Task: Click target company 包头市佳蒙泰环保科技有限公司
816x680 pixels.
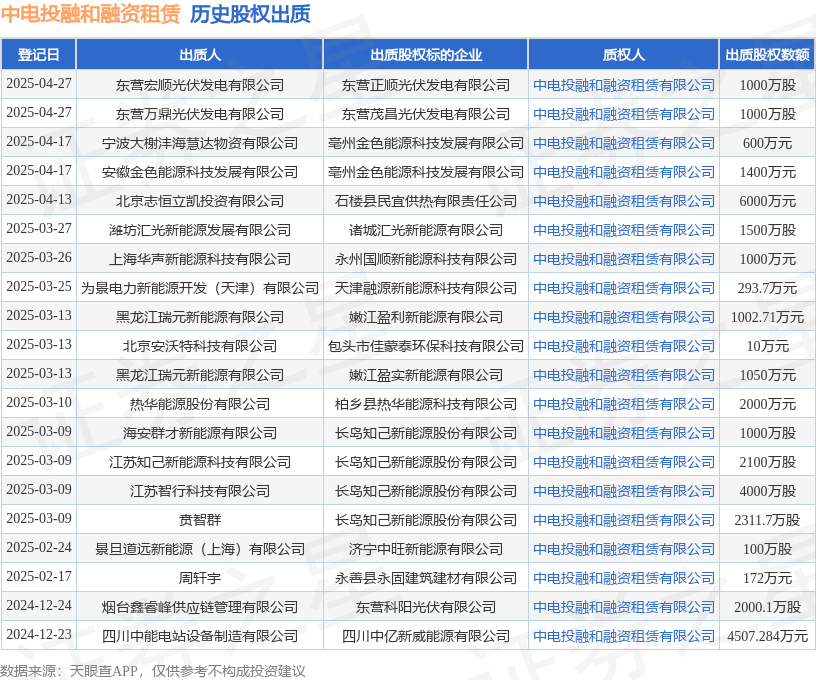Action: click(x=426, y=346)
